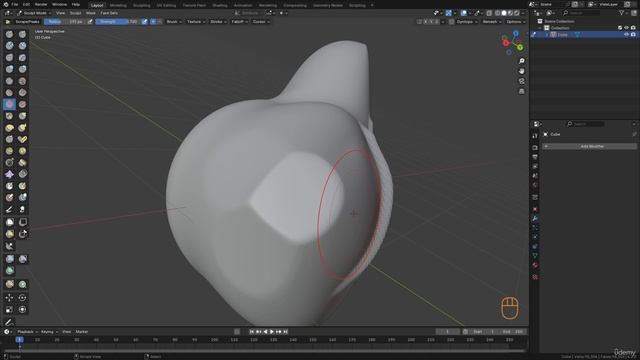Hide Cube in viewport via eye icon
This screenshot has height=360, width=640.
click(x=627, y=35)
